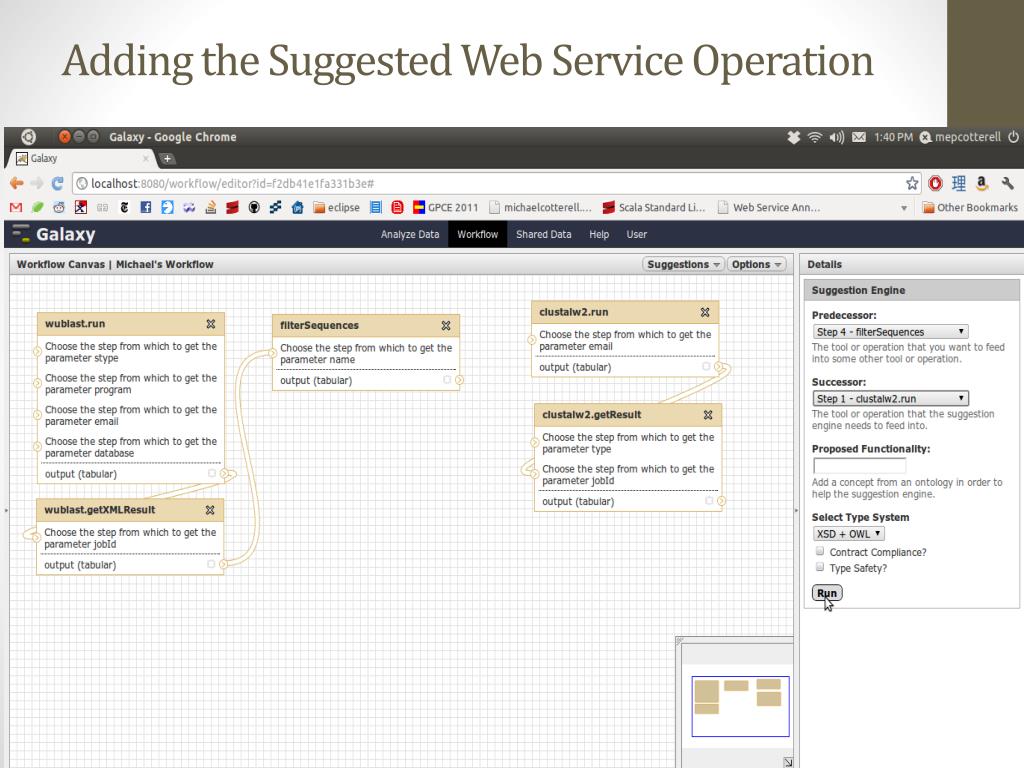The height and width of the screenshot is (768, 1024).
Task: Open the eclipse bookmarks folder
Action: (336, 208)
